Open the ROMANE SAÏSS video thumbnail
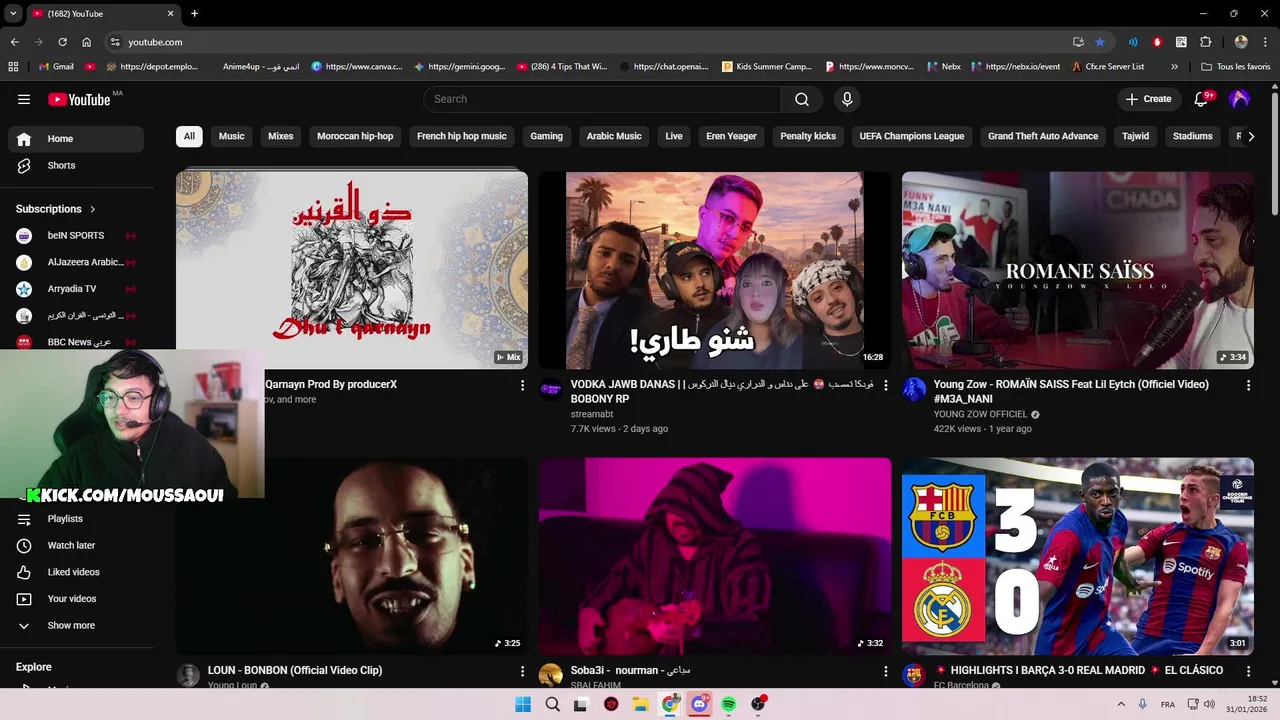The image size is (1280, 720). coord(1078,270)
